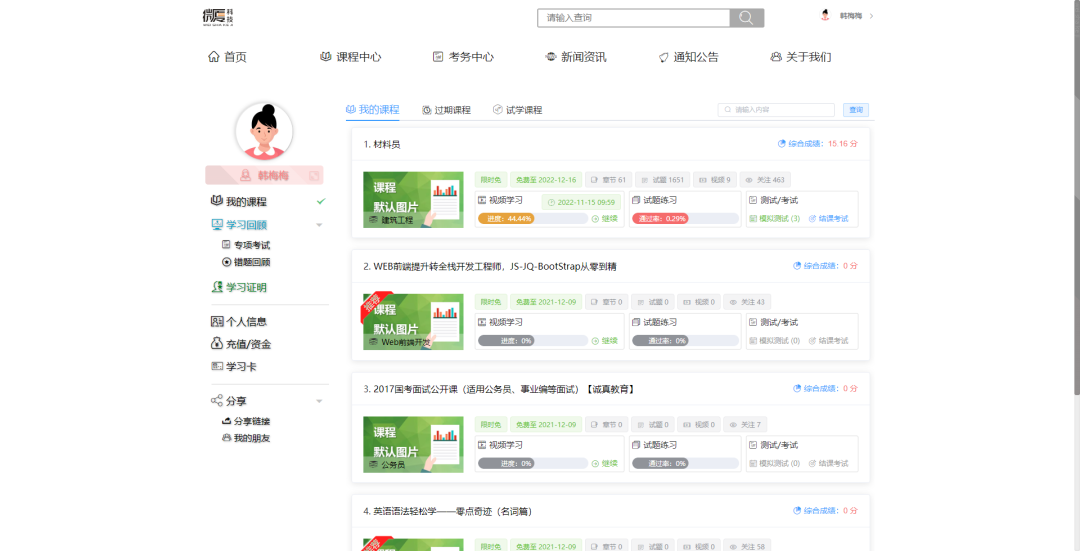Switch to 试学课程 tab

(517, 110)
